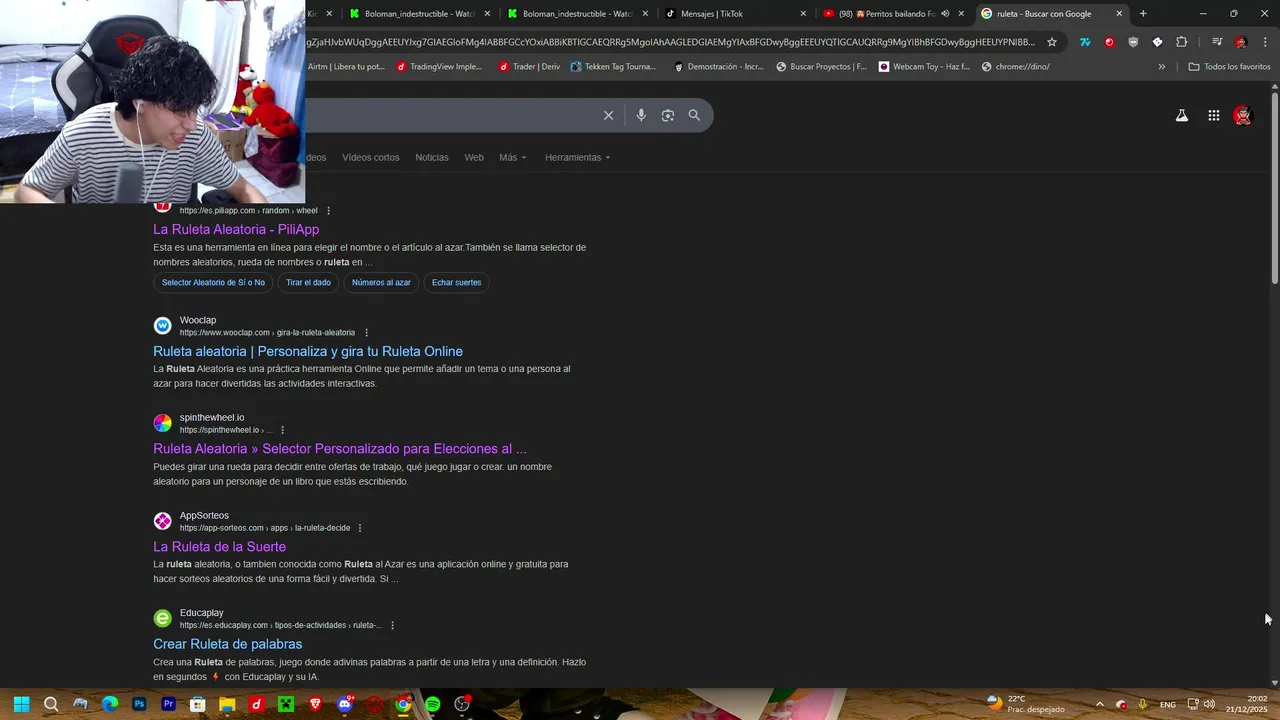Open the 7TV extension icon
This screenshot has height=720, width=1280.
pos(1085,42)
